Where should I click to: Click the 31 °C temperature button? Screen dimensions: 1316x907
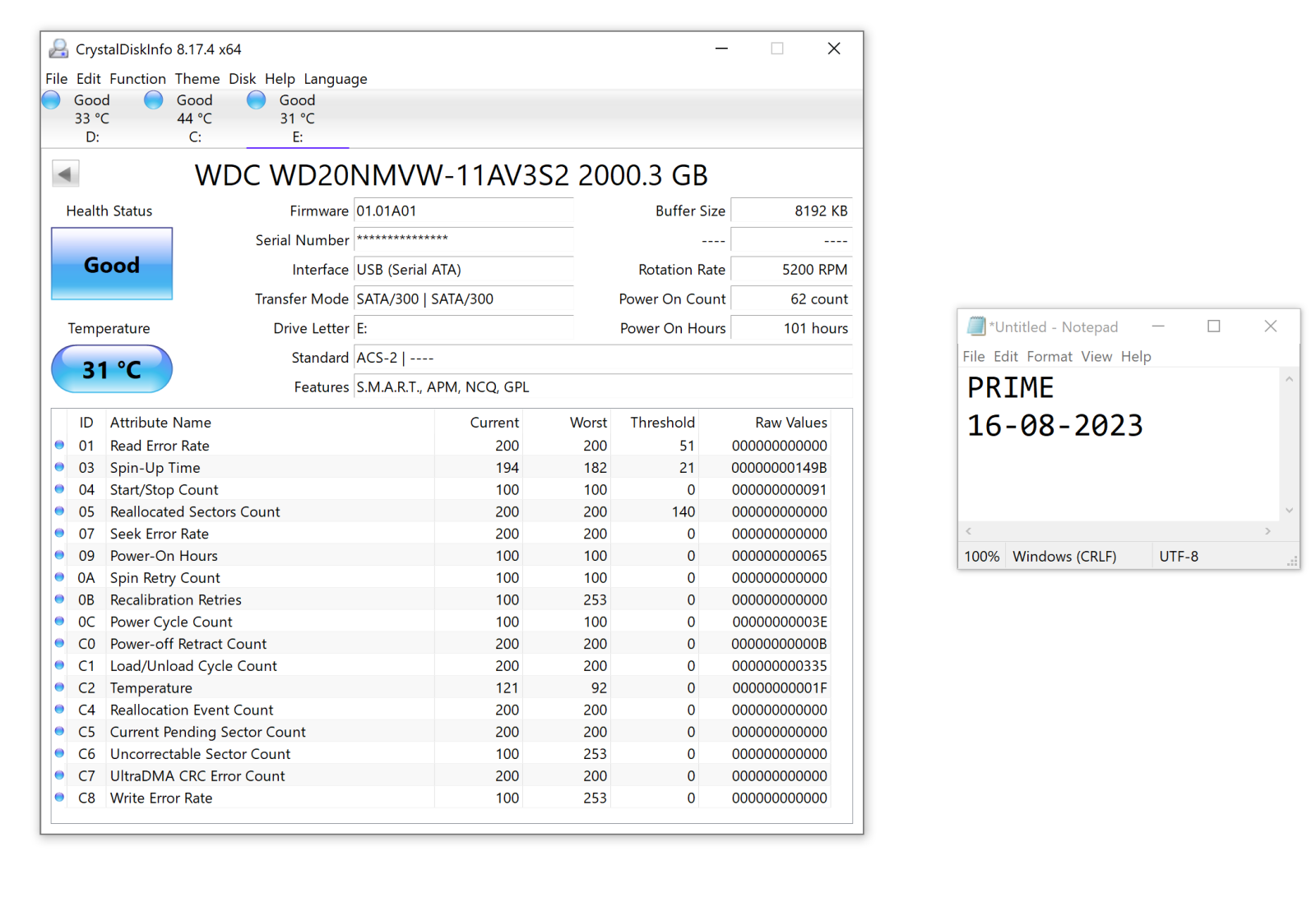coord(112,369)
